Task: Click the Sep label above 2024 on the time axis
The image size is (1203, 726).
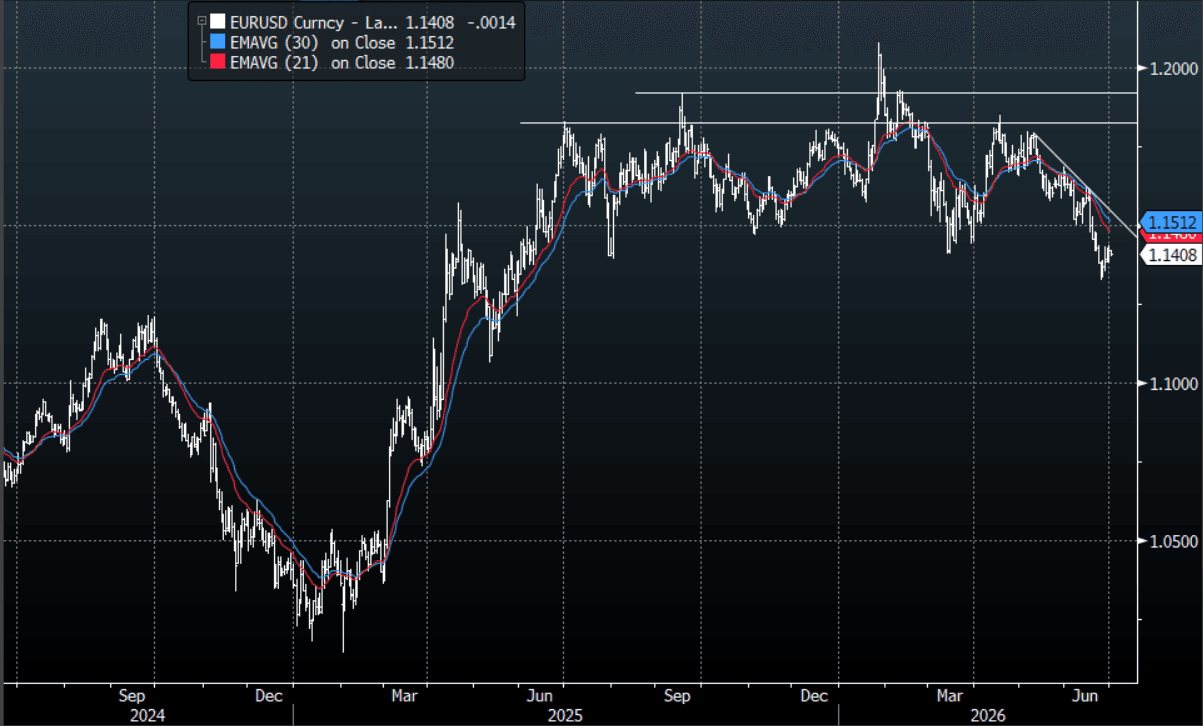Action: coord(133,695)
